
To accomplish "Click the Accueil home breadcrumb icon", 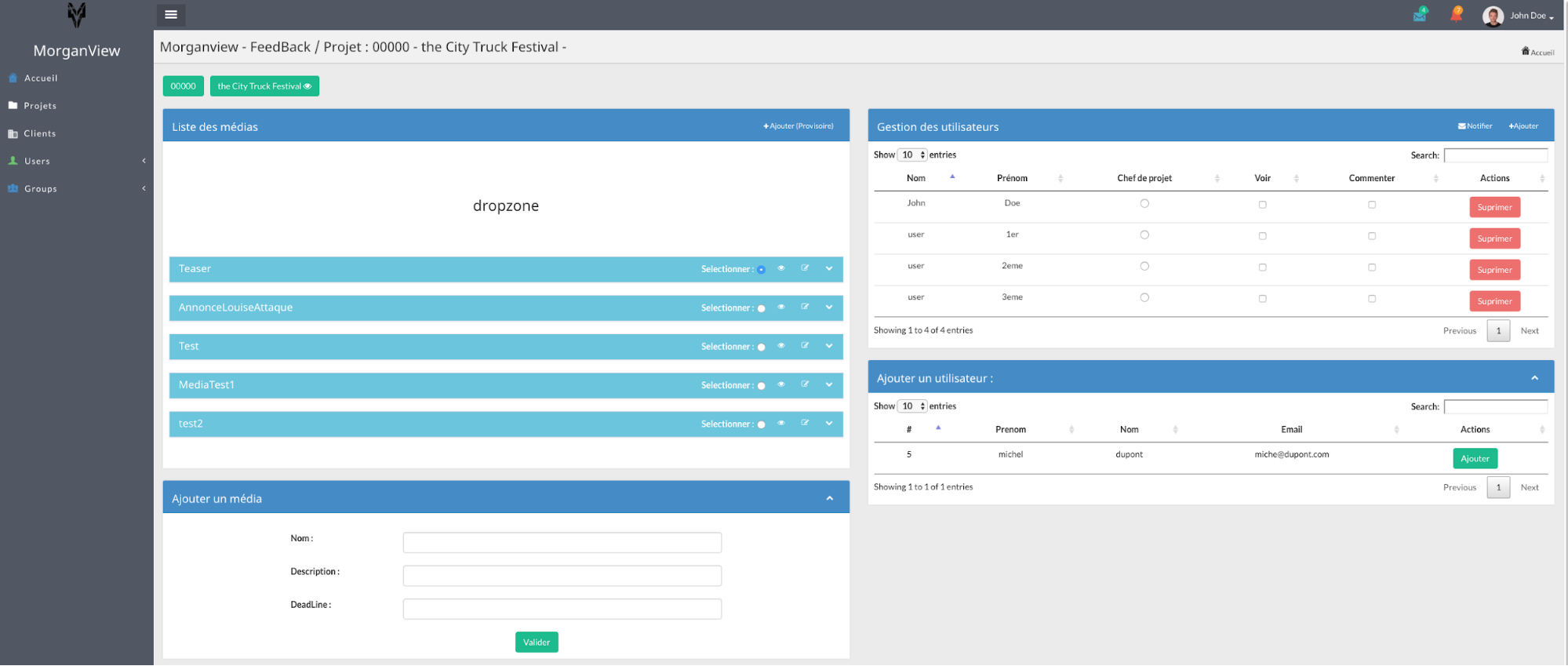I will coord(1526,52).
